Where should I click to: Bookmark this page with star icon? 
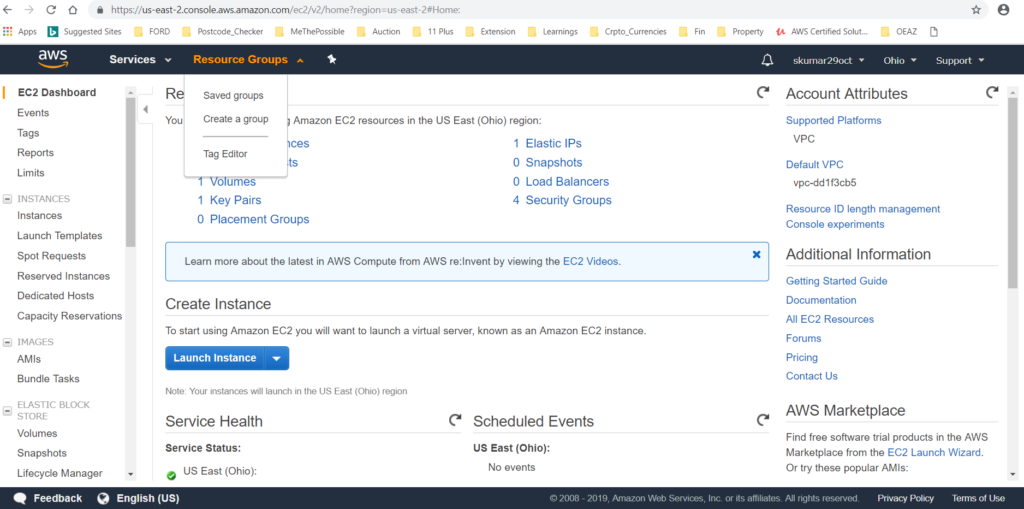click(976, 10)
